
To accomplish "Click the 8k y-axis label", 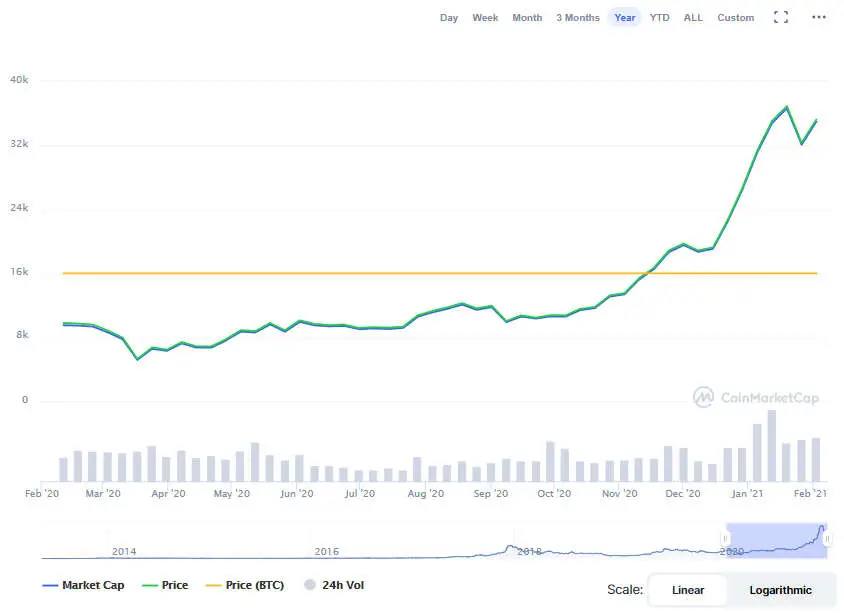I will (22, 335).
